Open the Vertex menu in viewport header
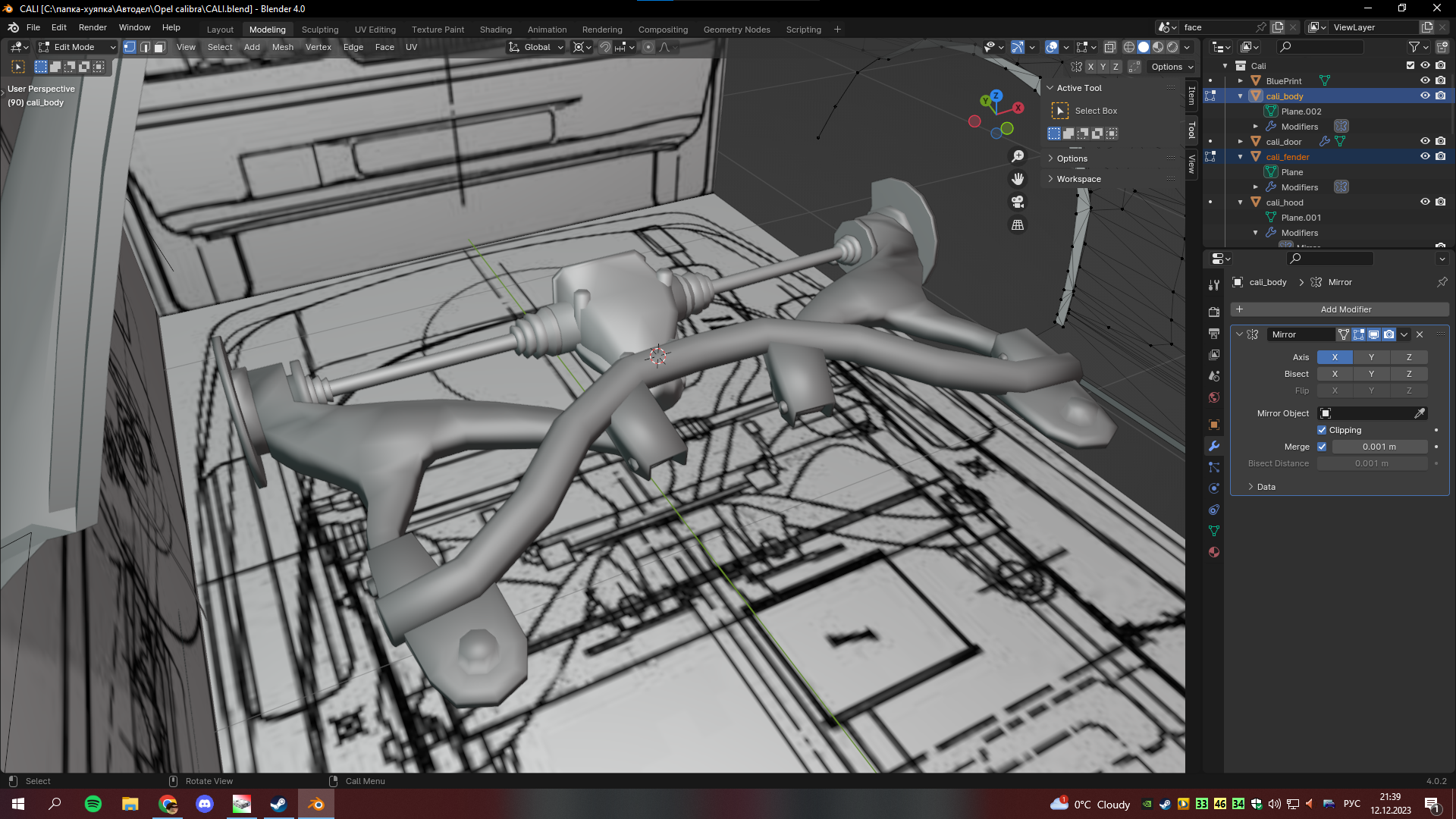 click(x=318, y=47)
